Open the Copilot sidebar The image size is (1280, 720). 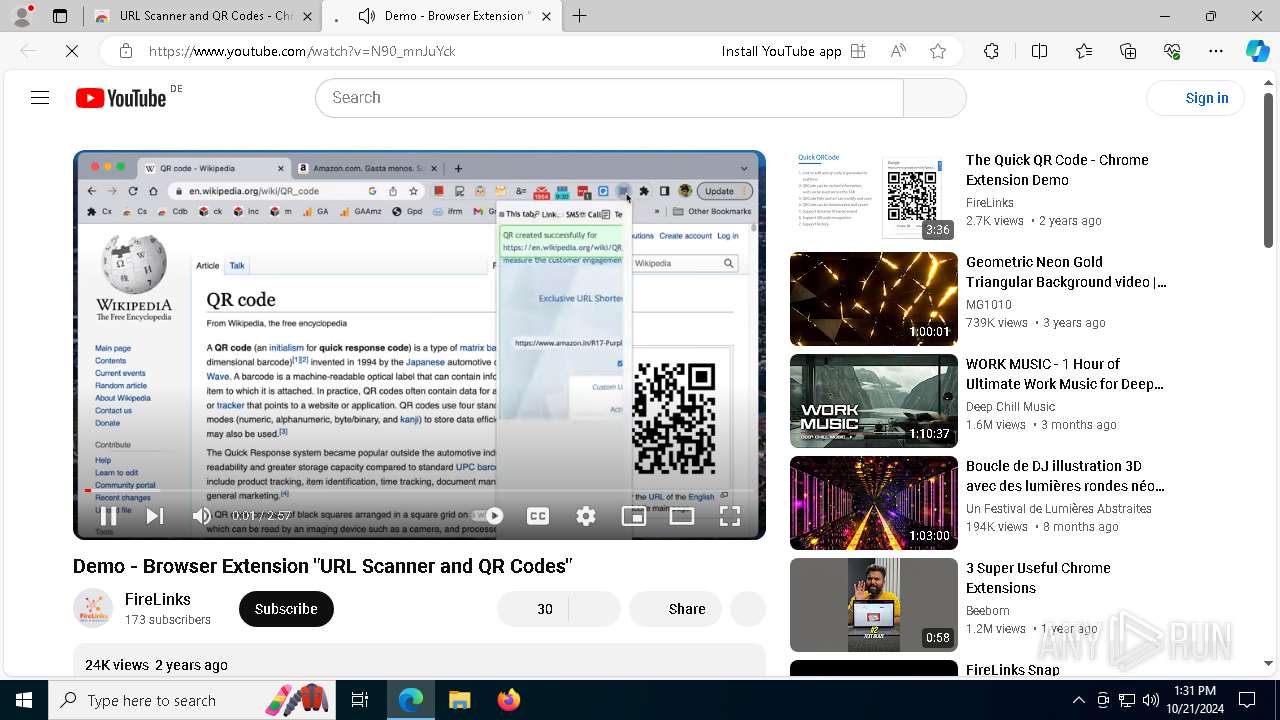click(1258, 51)
